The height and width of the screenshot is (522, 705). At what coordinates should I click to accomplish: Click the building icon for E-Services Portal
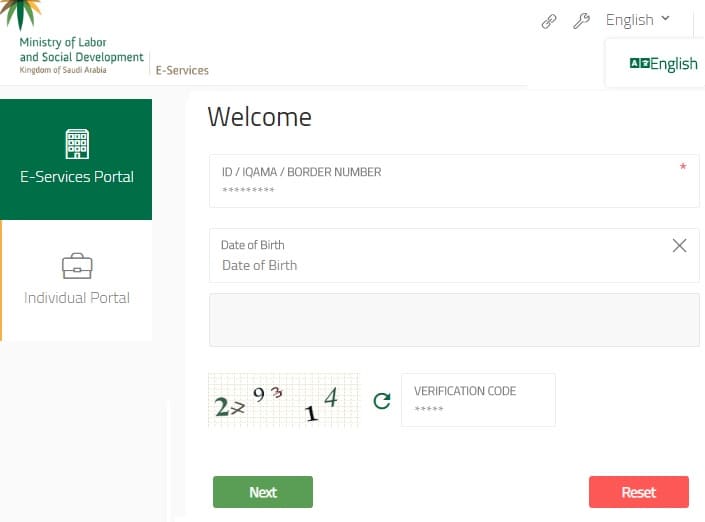[x=77, y=143]
